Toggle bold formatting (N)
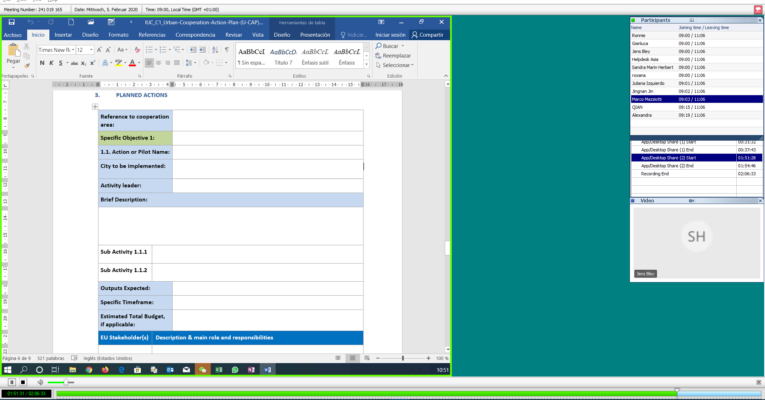 point(43,63)
